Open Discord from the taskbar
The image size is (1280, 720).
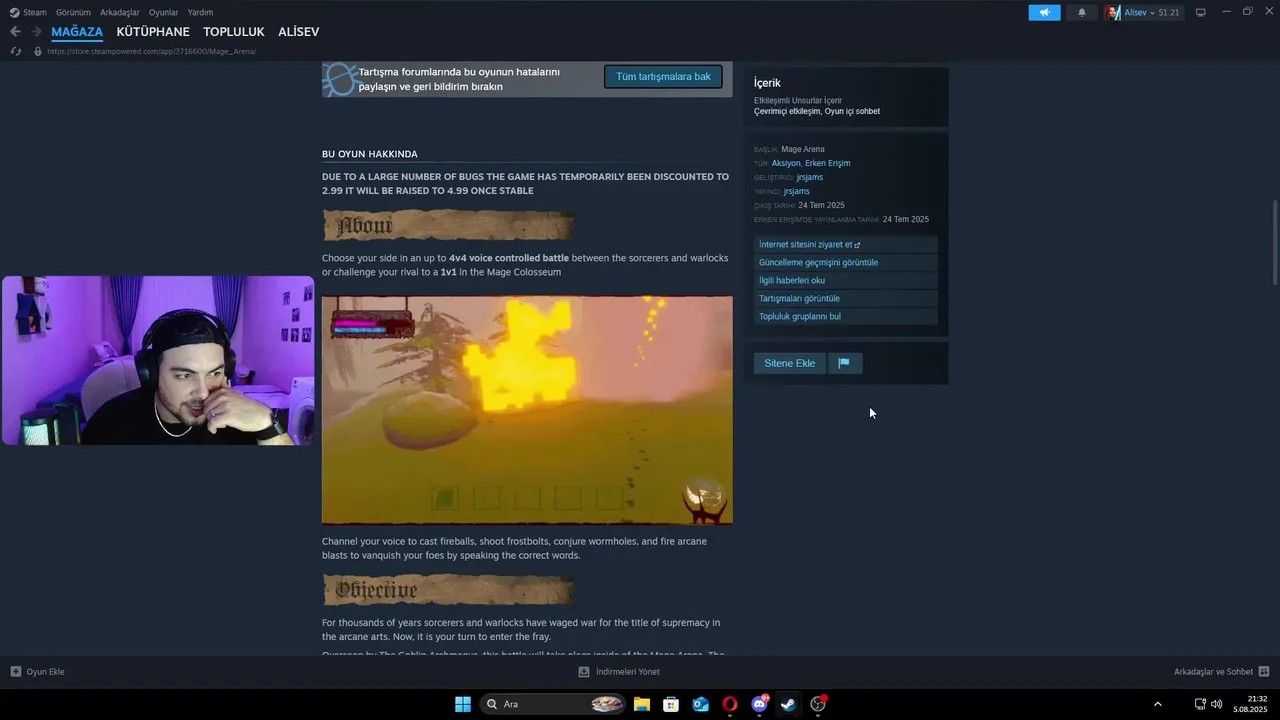760,704
